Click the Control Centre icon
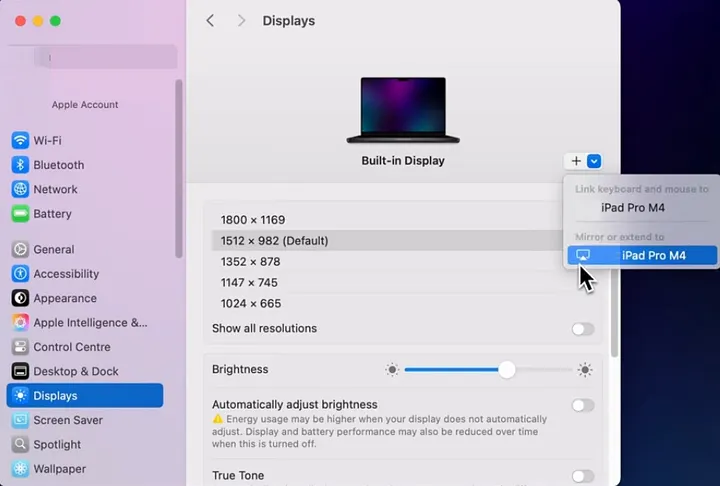 coord(20,347)
